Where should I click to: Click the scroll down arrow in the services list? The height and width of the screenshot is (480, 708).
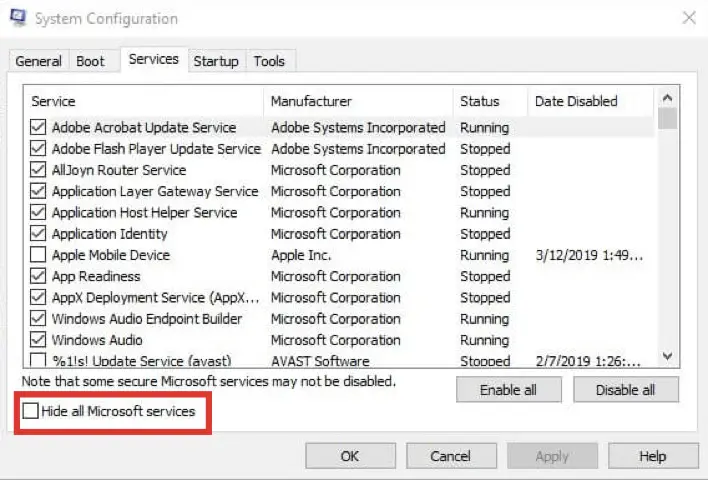(667, 356)
